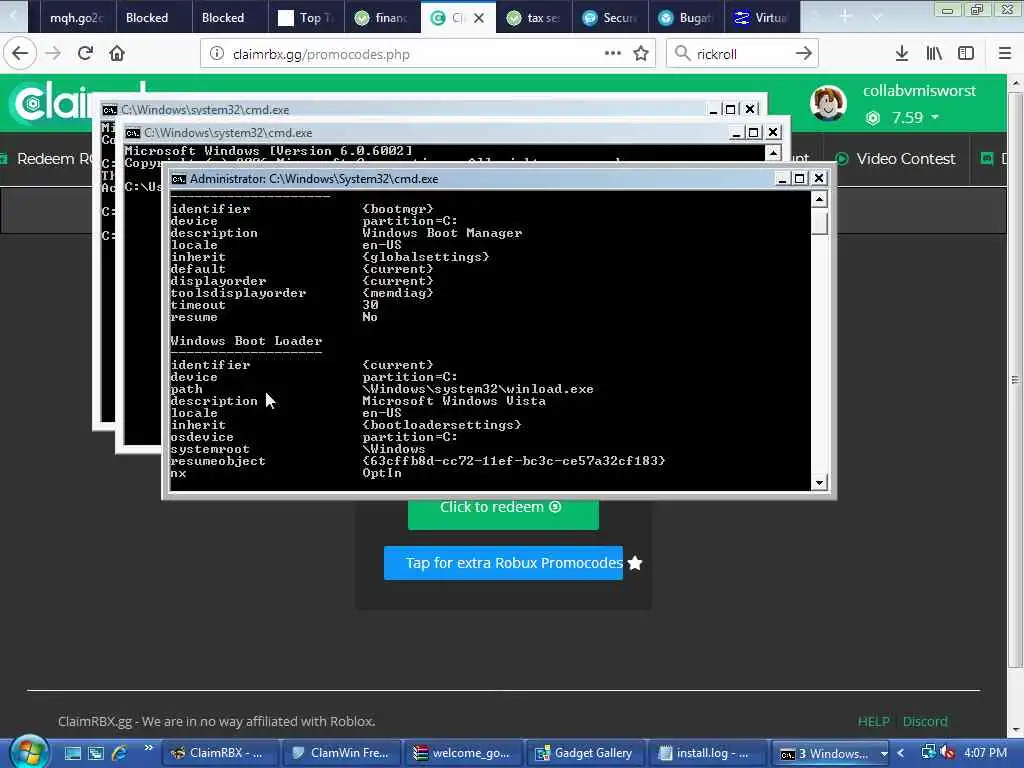The width and height of the screenshot is (1024, 768).
Task: Open the Discord footer link
Action: (925, 721)
